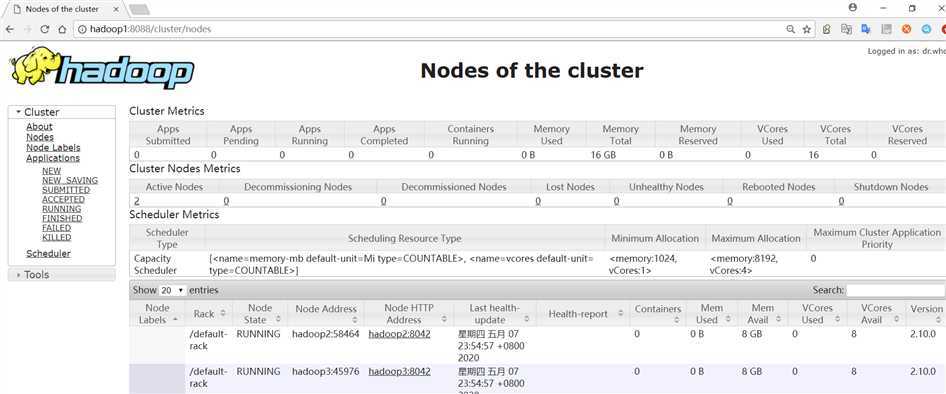Click the site info icon in address bar
The width and height of the screenshot is (946, 394).
(82, 29)
